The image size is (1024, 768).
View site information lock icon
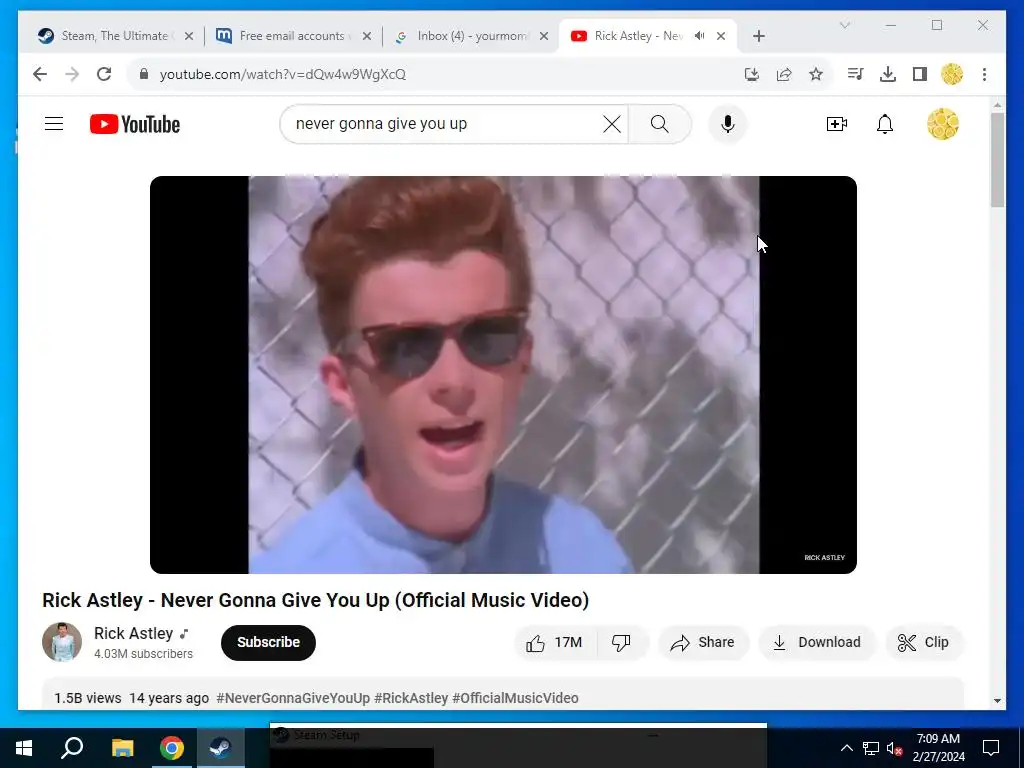click(x=144, y=74)
